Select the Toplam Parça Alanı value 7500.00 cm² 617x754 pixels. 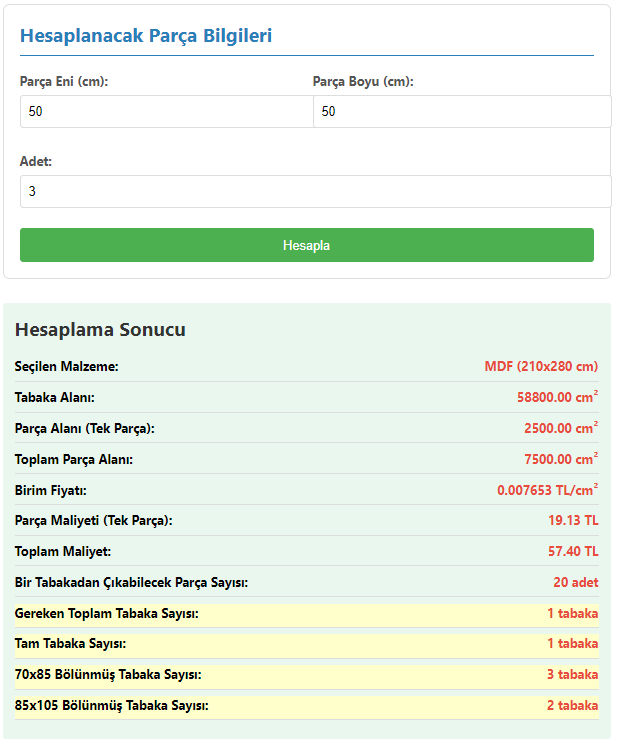click(560, 460)
